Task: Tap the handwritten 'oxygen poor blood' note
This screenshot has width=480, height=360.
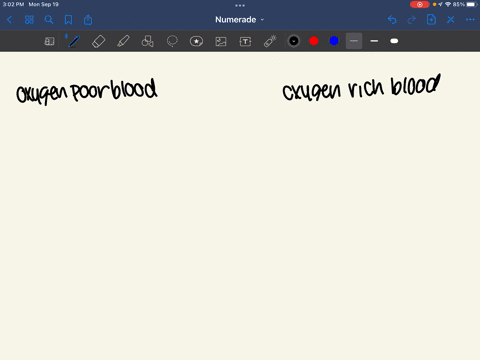Action: [87, 91]
